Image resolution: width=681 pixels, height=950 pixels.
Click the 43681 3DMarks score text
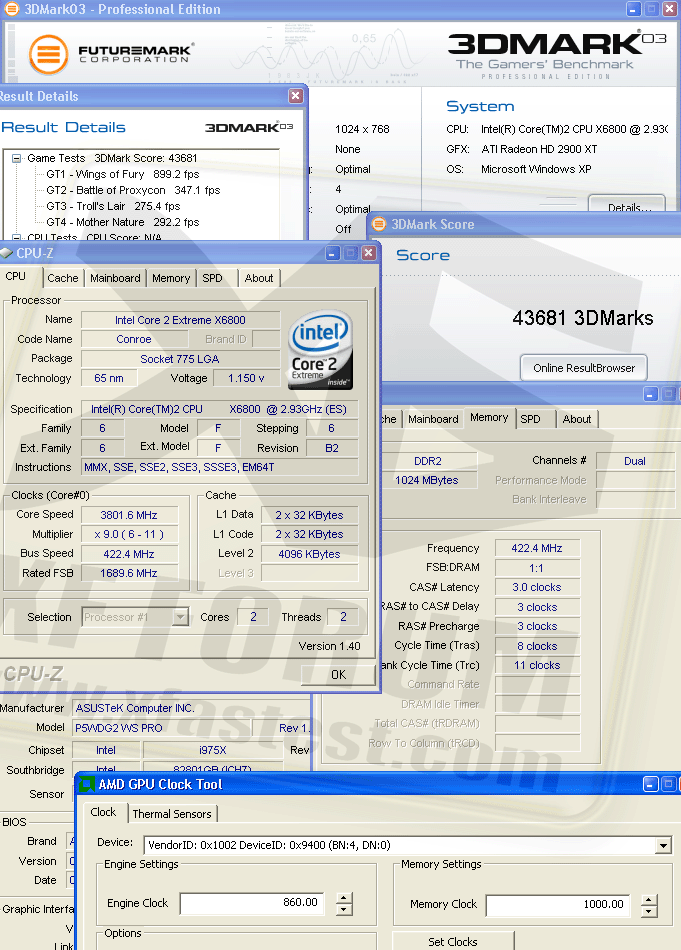click(x=583, y=318)
